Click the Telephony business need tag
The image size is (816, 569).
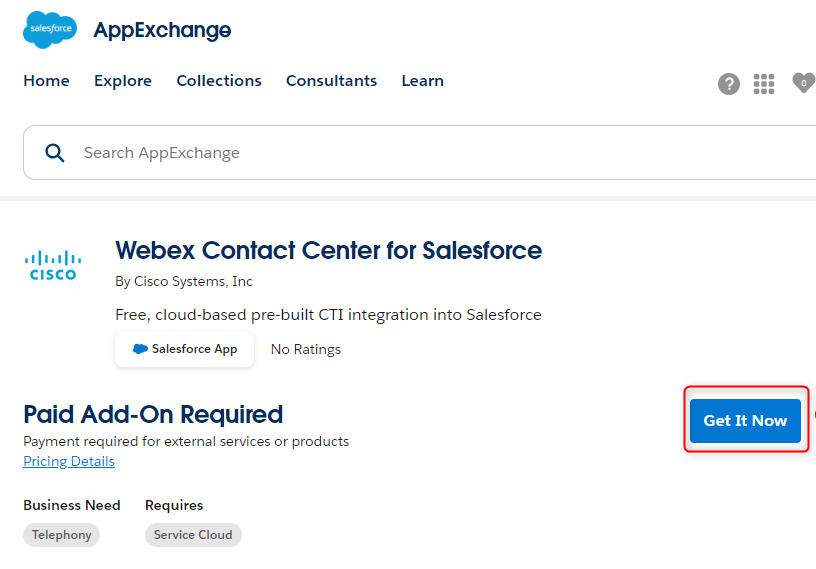click(61, 535)
